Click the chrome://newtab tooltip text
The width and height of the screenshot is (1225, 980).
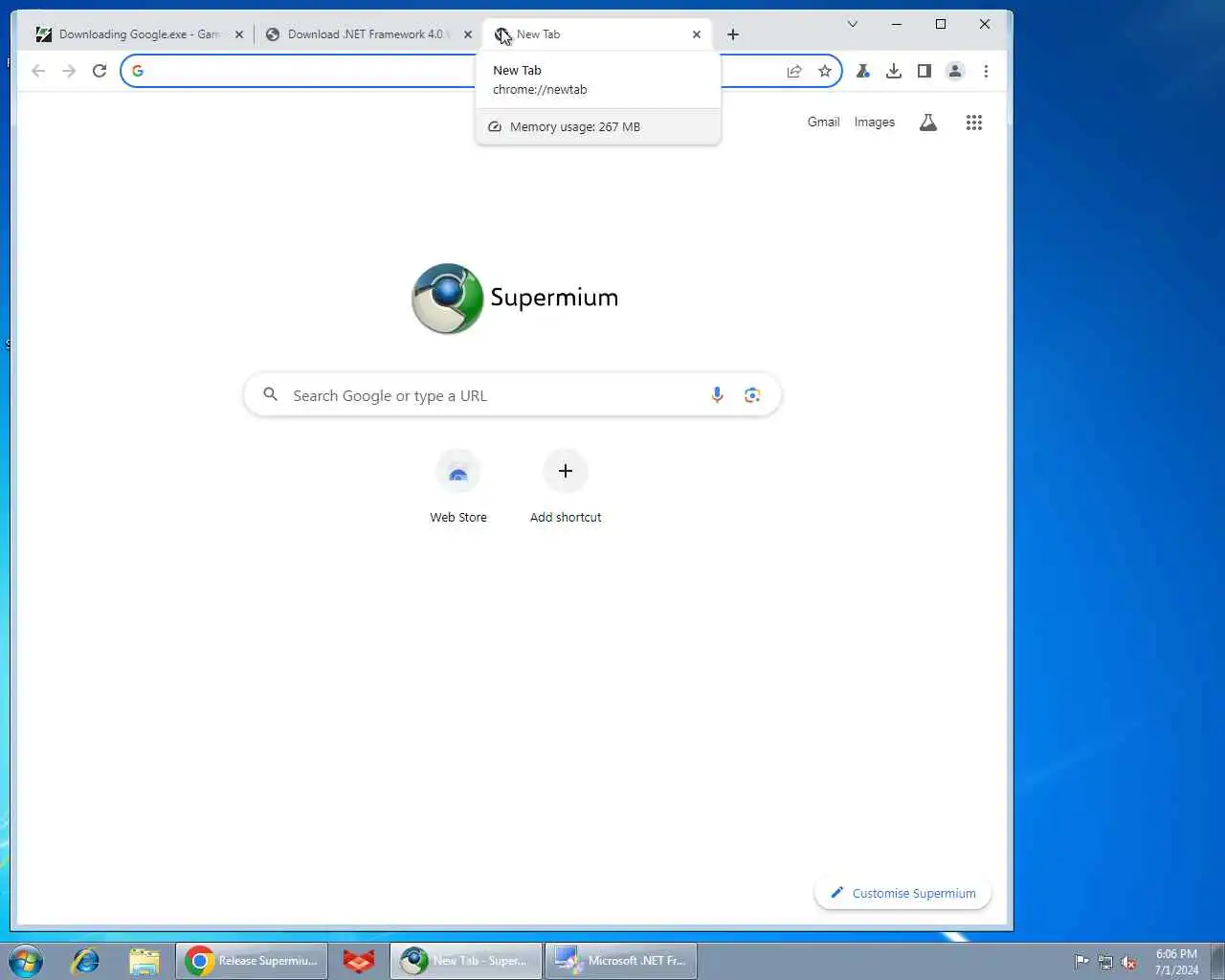(540, 89)
